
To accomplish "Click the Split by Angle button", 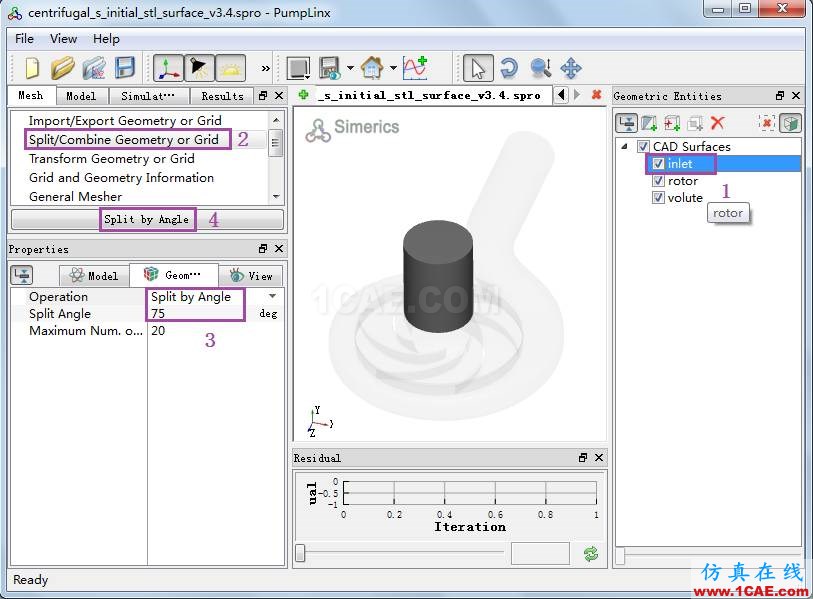I will pyautogui.click(x=147, y=219).
